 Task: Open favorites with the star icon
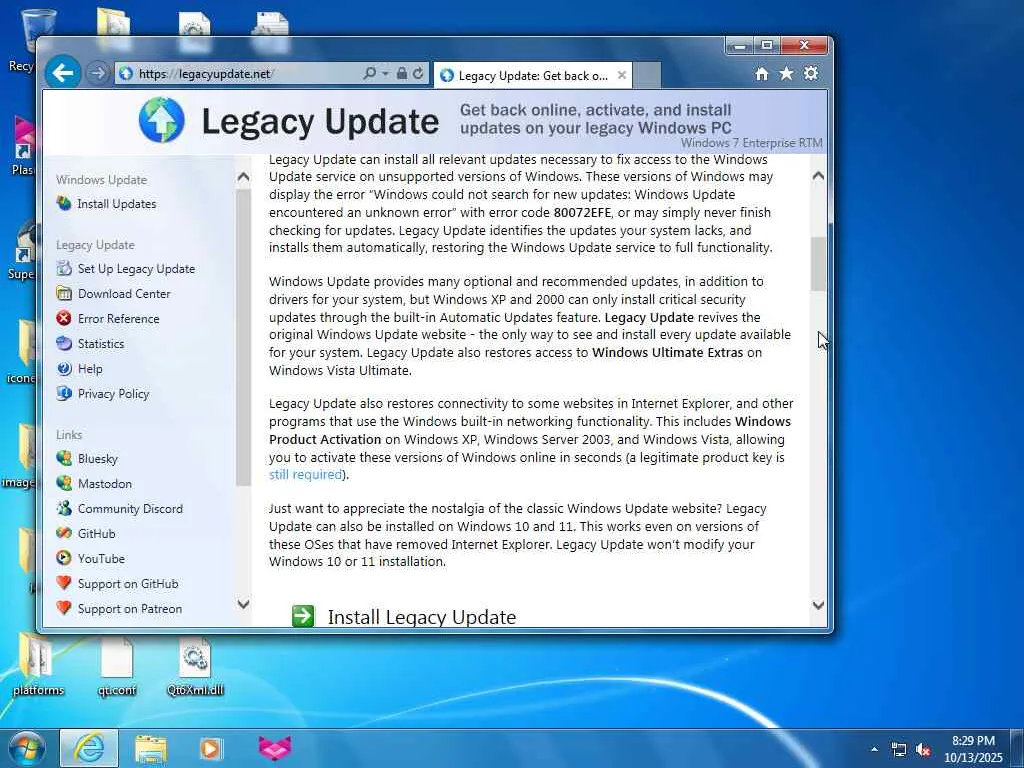pyautogui.click(x=786, y=73)
